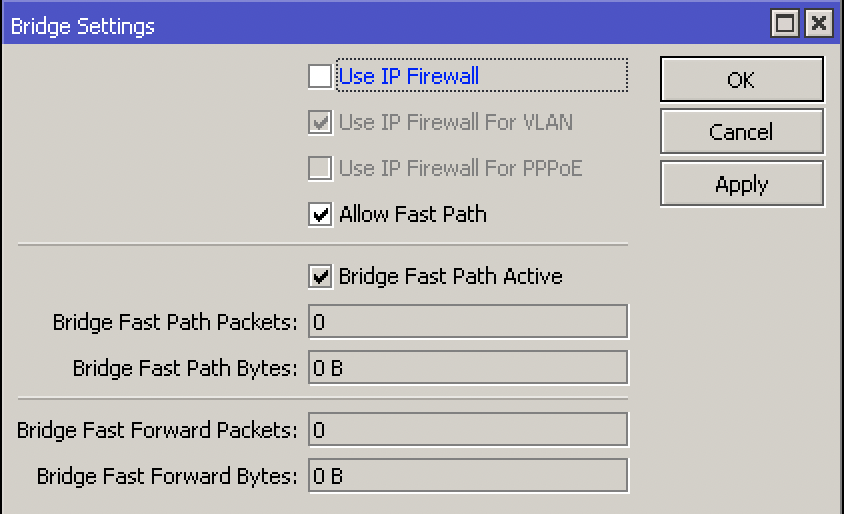This screenshot has width=844, height=514.
Task: Uncheck the Bridge Fast Path Active checkbox
Action: (320, 277)
